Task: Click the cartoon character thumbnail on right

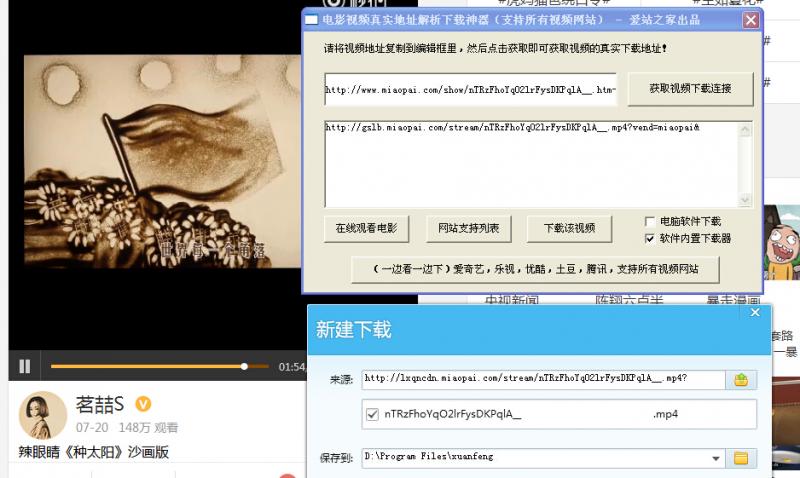Action: [x=782, y=242]
